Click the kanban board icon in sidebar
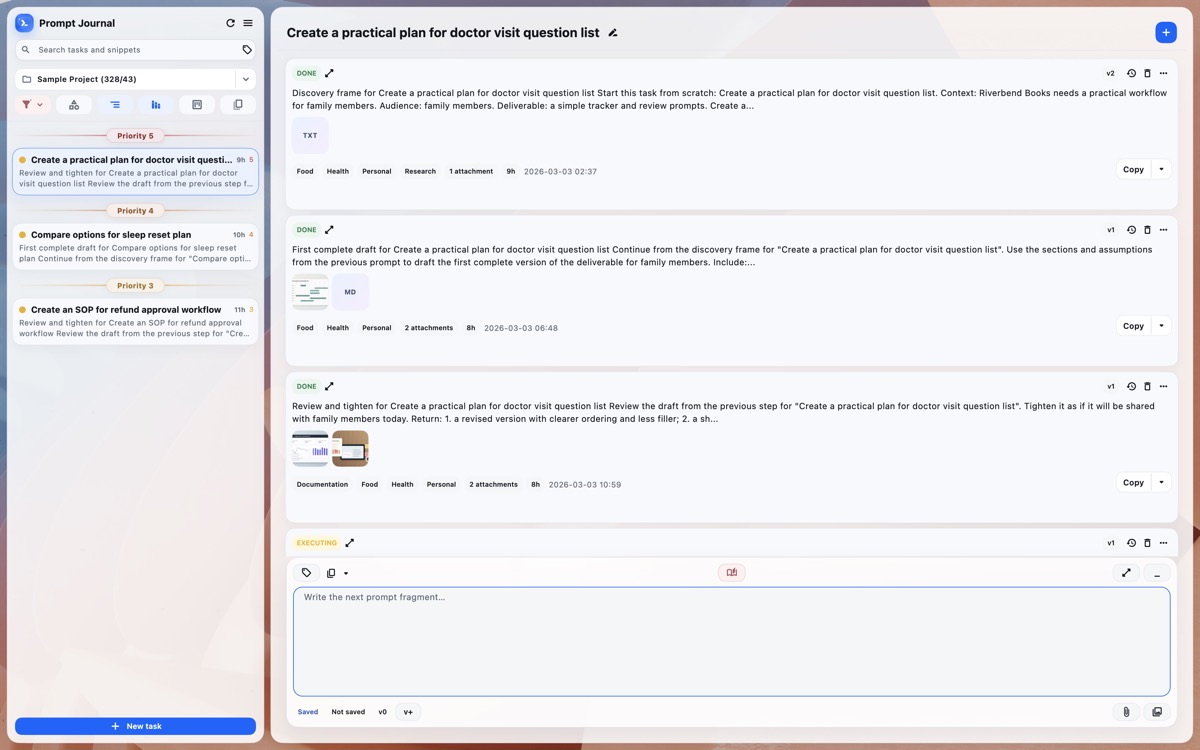Screen dimensions: 1200x750 [x=197, y=105]
